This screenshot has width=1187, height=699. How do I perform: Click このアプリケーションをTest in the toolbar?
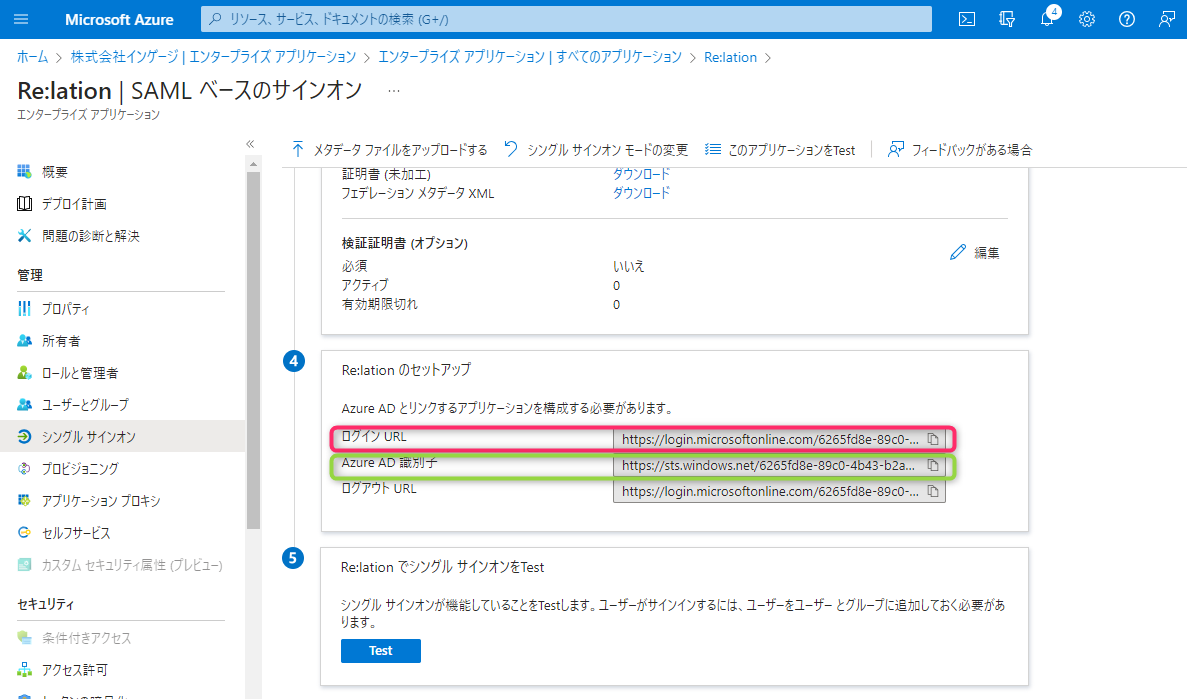click(x=780, y=150)
